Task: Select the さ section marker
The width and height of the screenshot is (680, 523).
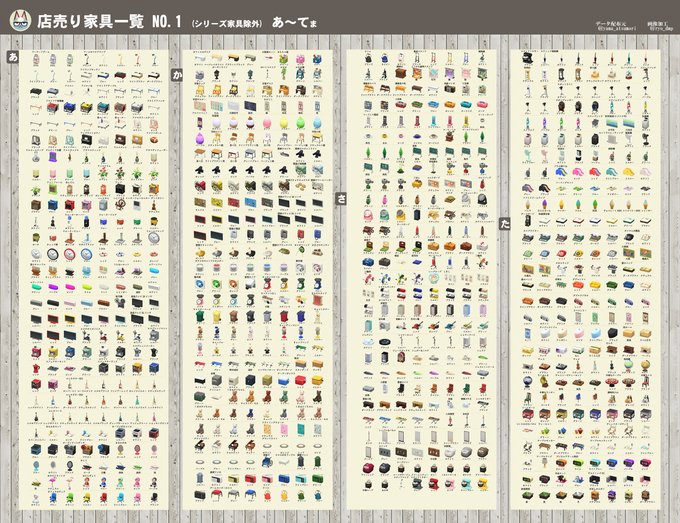Action: point(342,199)
